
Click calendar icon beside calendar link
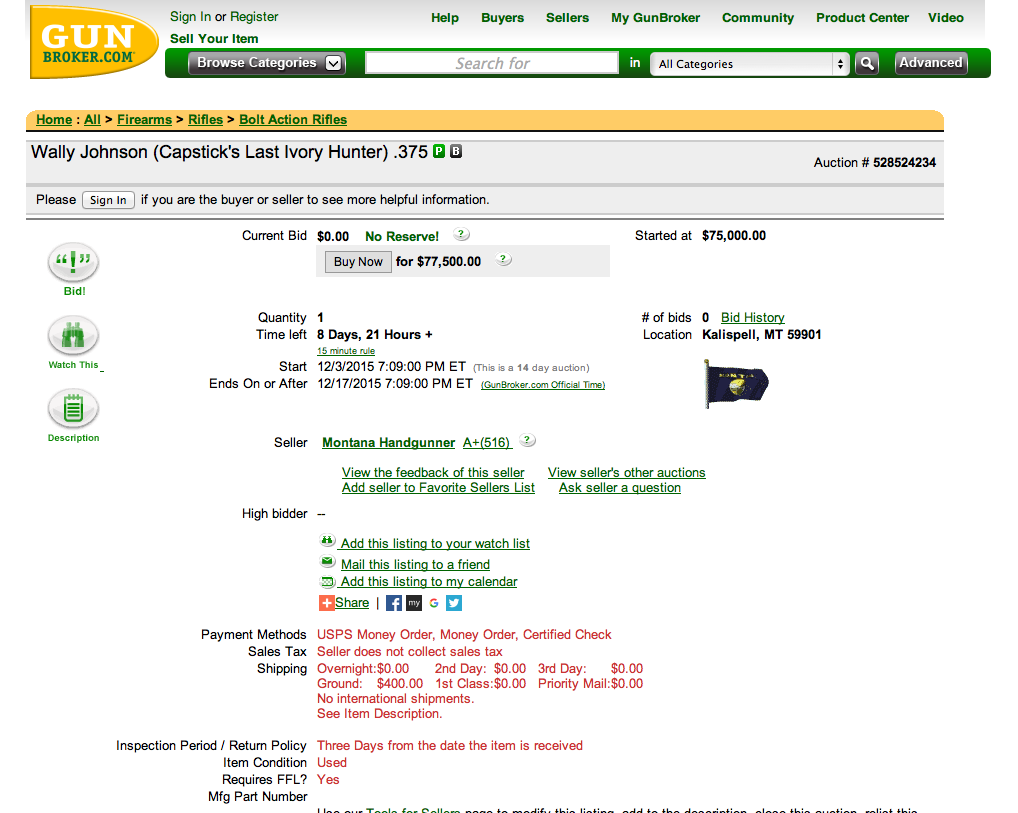[327, 581]
